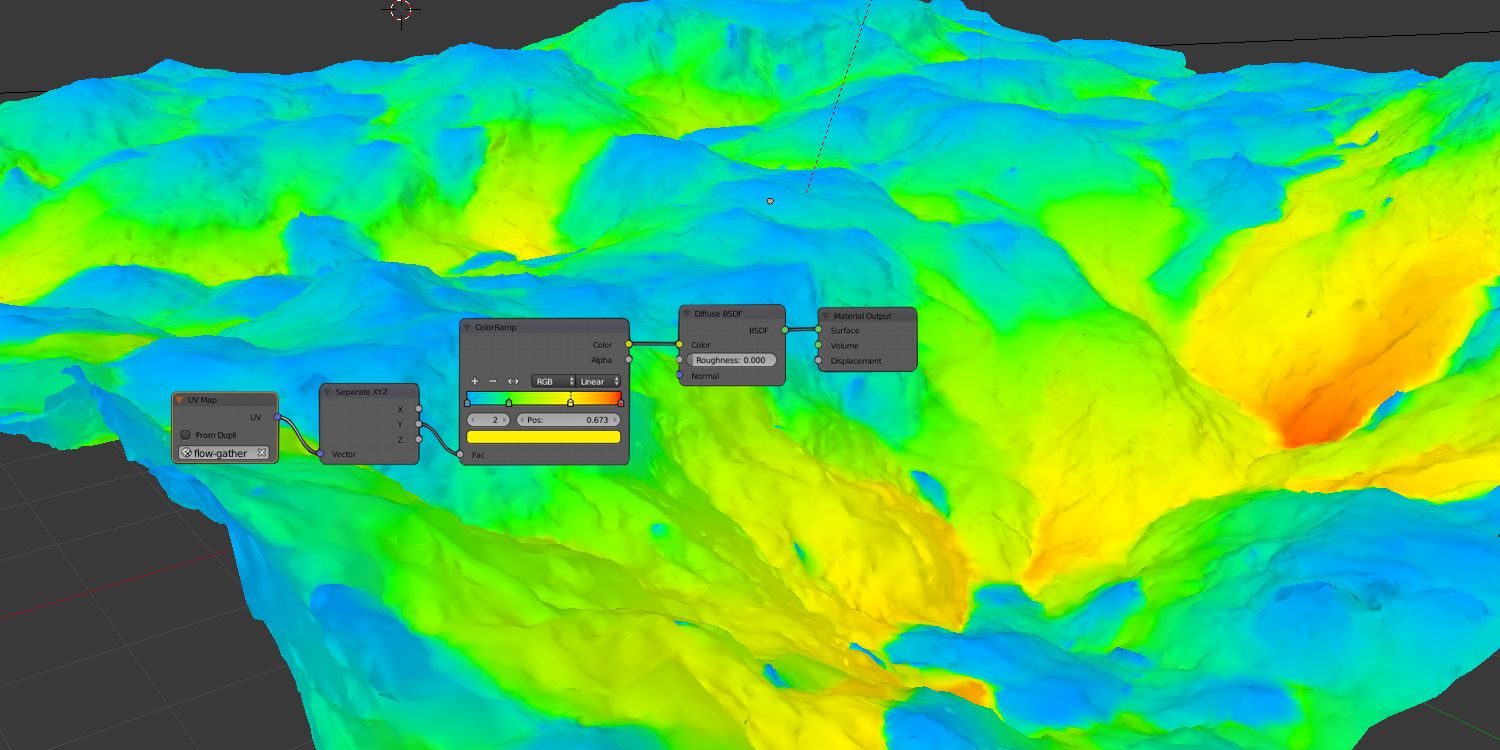
Task: Click the UV output socket on UV Map node
Action: pyautogui.click(x=277, y=417)
